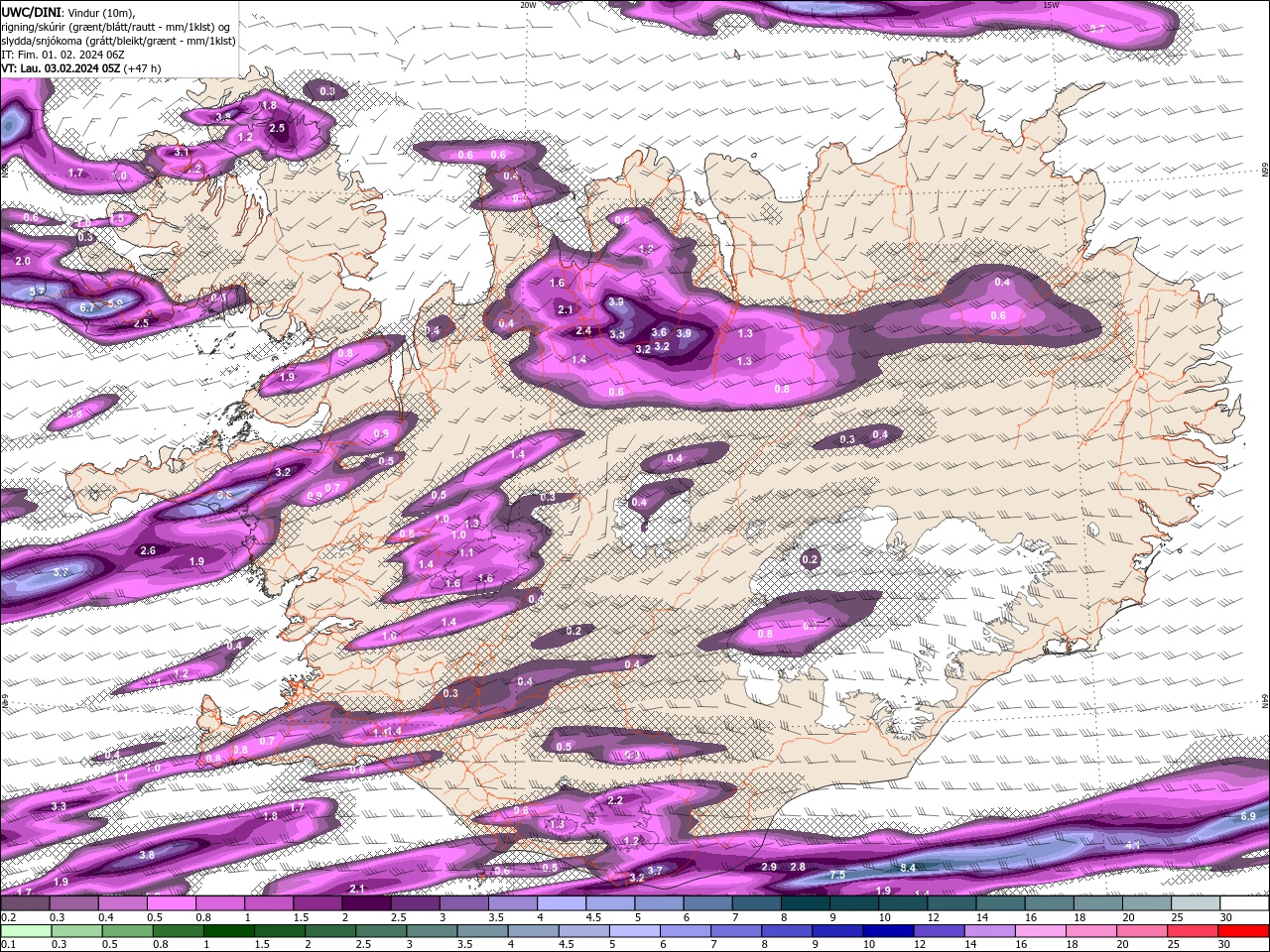Click the 6.9 precipitation value on the map
The image size is (1270, 952).
(x=1248, y=816)
